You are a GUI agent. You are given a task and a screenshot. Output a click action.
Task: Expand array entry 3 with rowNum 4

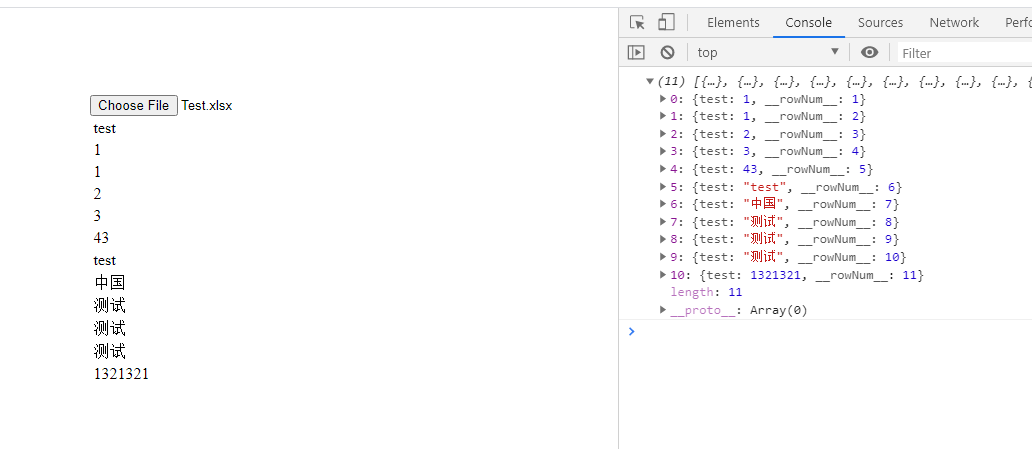(663, 151)
